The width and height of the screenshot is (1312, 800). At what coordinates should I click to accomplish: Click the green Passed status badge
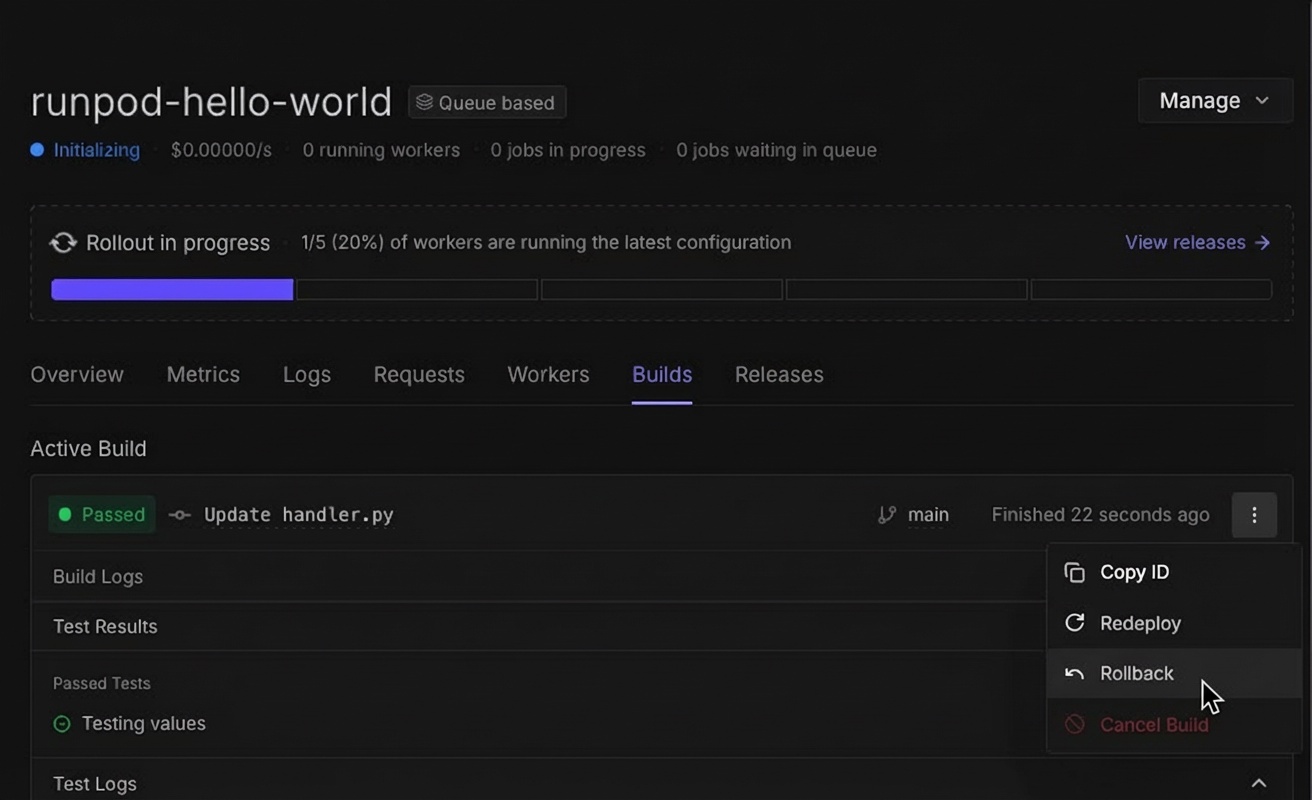[102, 515]
